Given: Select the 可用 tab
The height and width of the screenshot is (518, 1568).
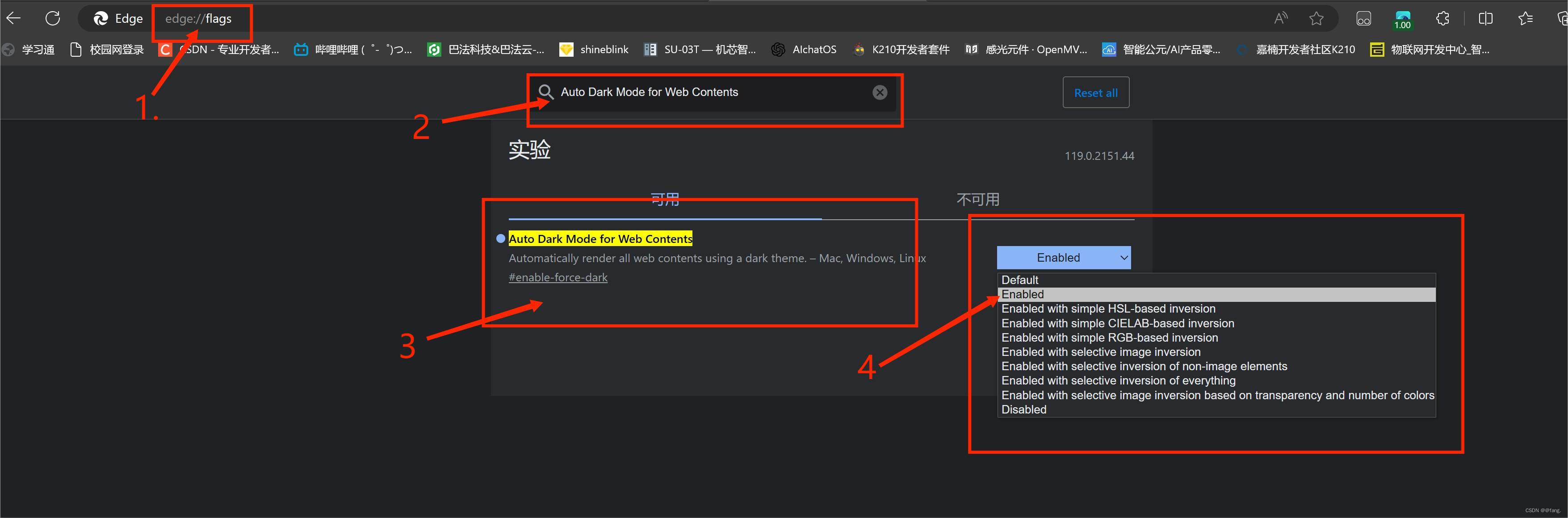Looking at the screenshot, I should pyautogui.click(x=664, y=199).
